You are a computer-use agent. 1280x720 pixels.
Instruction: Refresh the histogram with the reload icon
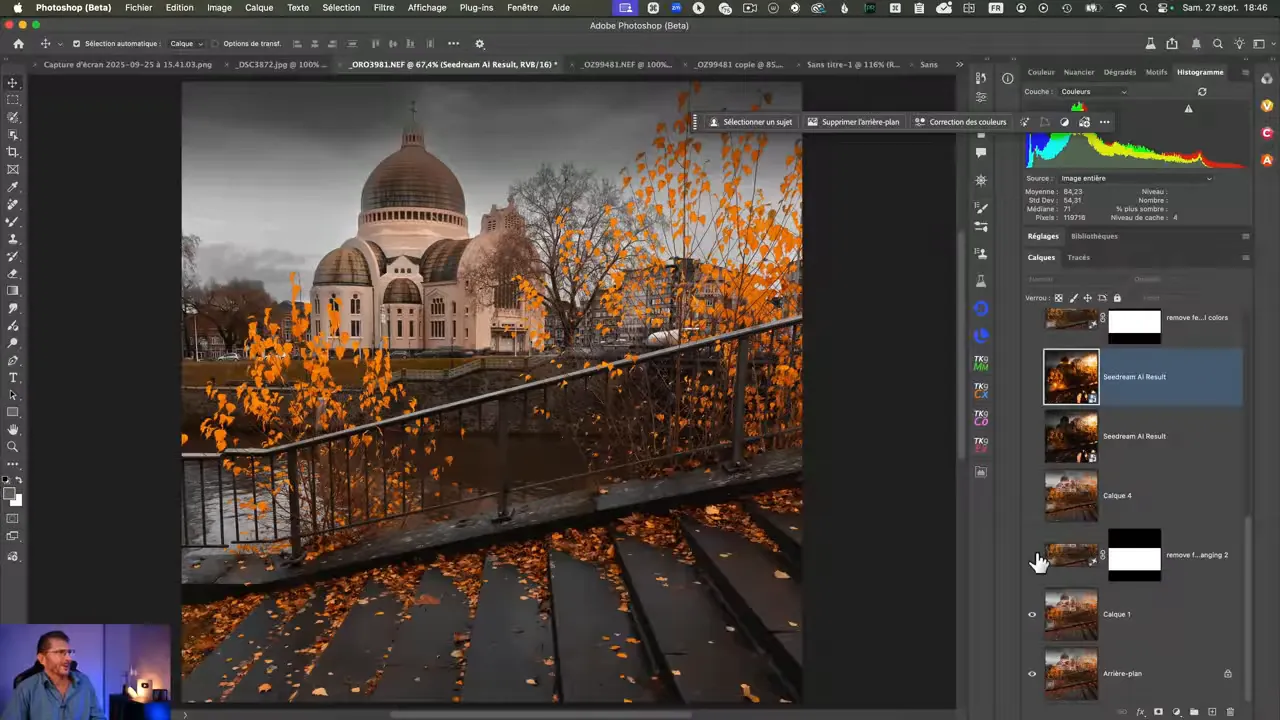[x=1202, y=92]
